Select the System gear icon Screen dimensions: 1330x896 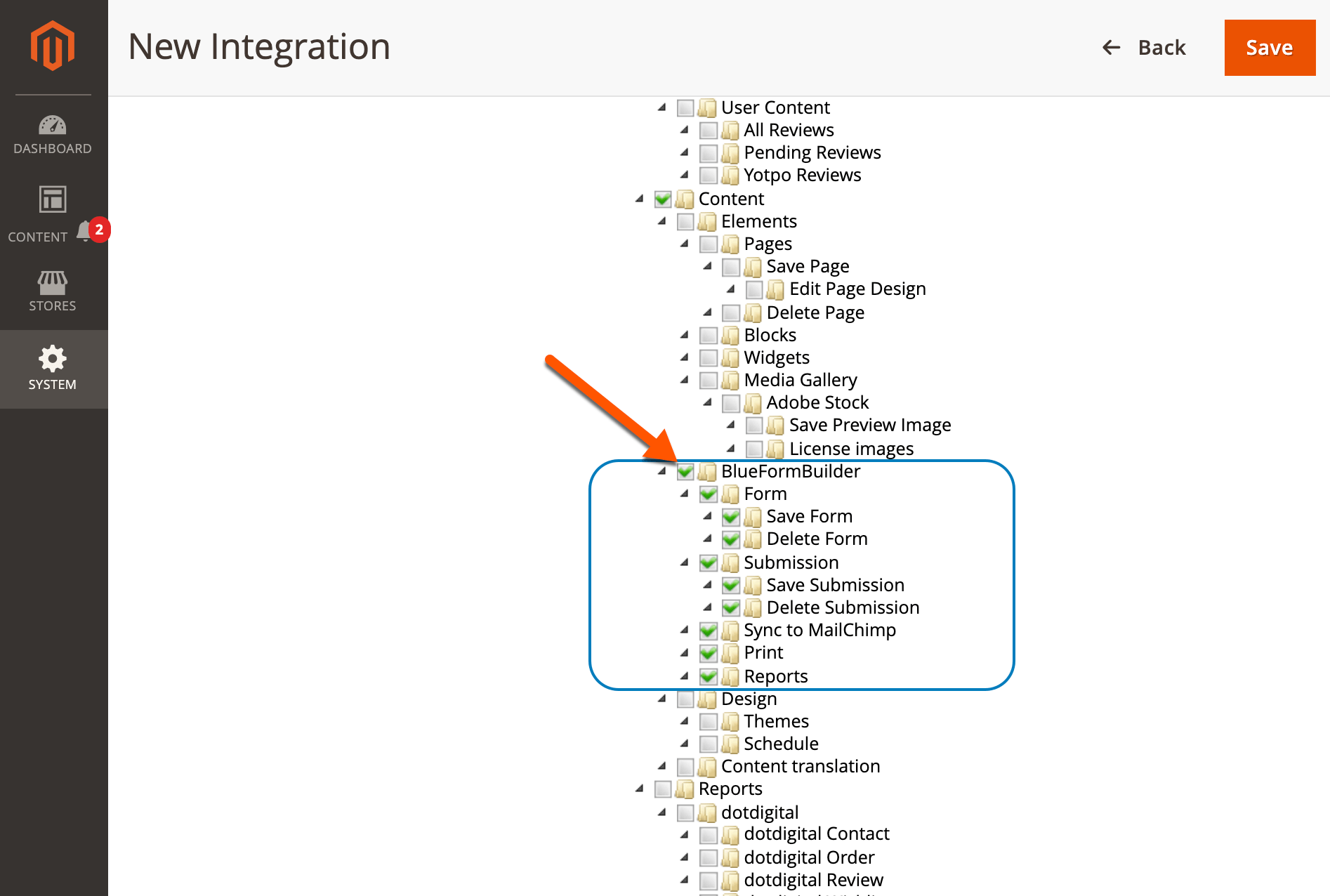(x=53, y=358)
